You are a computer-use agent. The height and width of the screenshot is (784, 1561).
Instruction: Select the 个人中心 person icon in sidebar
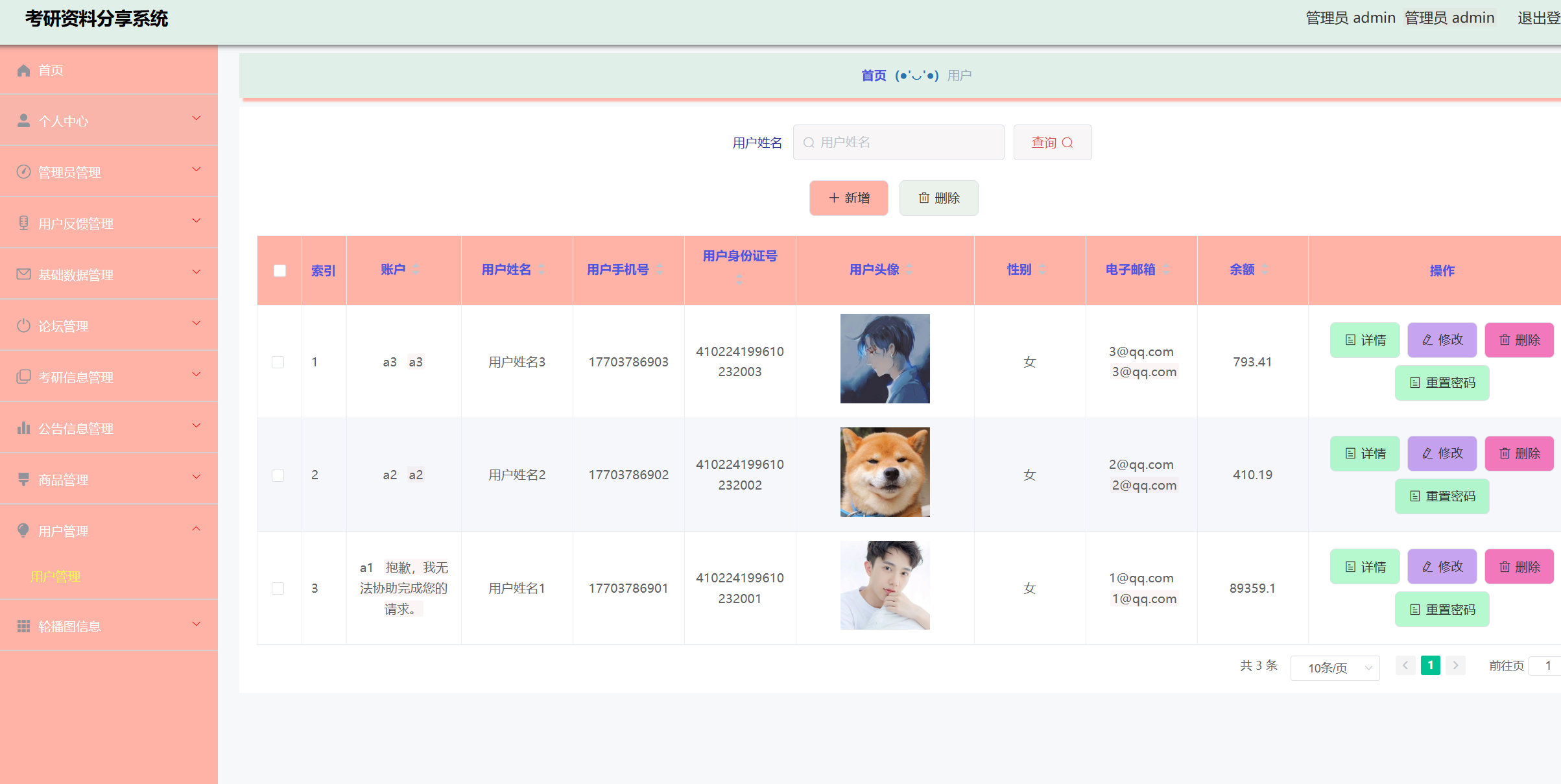point(23,119)
